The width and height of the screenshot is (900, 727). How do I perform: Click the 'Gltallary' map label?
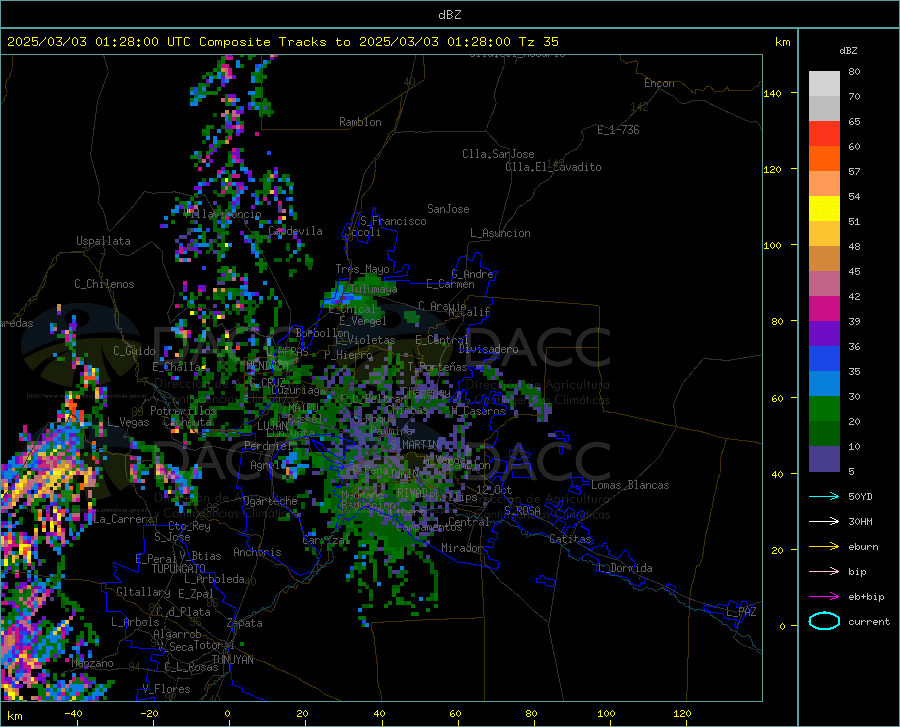tap(143, 592)
